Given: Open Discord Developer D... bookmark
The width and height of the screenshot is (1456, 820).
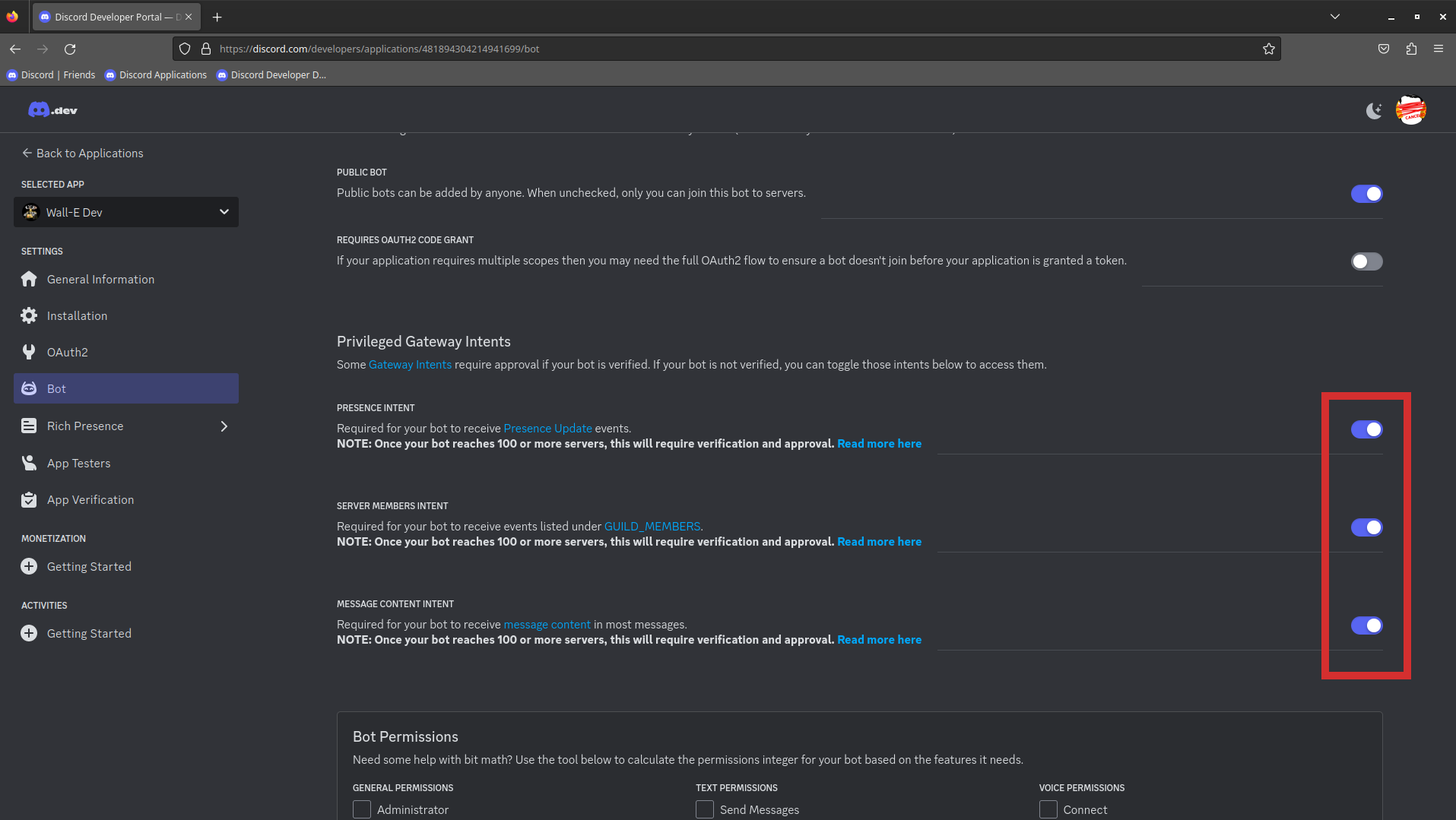Looking at the screenshot, I should tap(271, 74).
